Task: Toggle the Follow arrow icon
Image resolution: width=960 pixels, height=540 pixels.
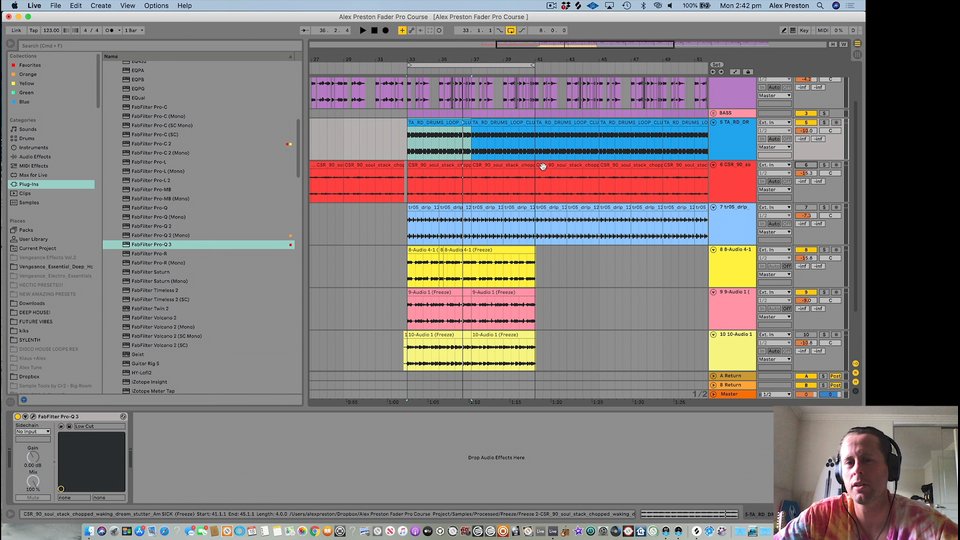Action: coord(304,30)
